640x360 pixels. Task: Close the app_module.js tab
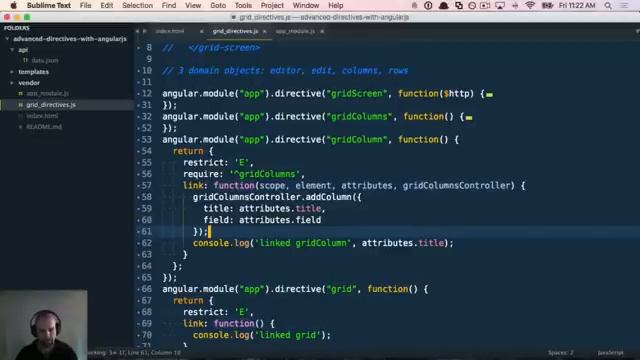point(322,31)
